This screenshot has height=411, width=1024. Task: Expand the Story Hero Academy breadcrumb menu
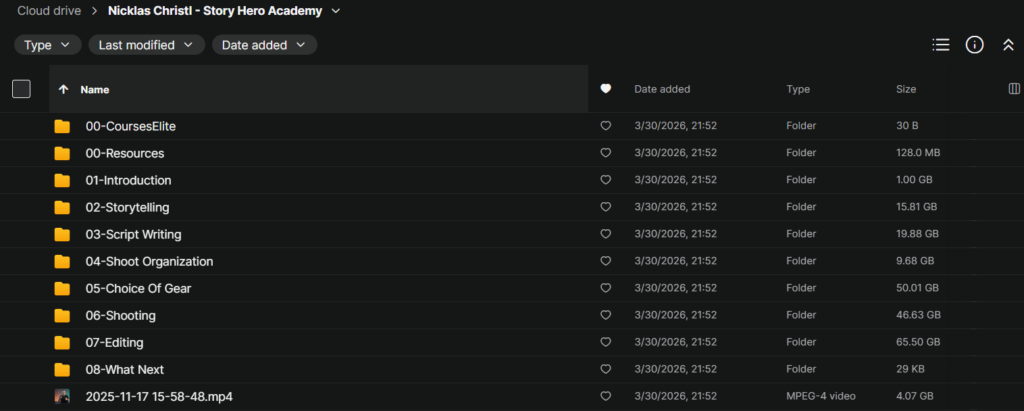pyautogui.click(x=335, y=11)
